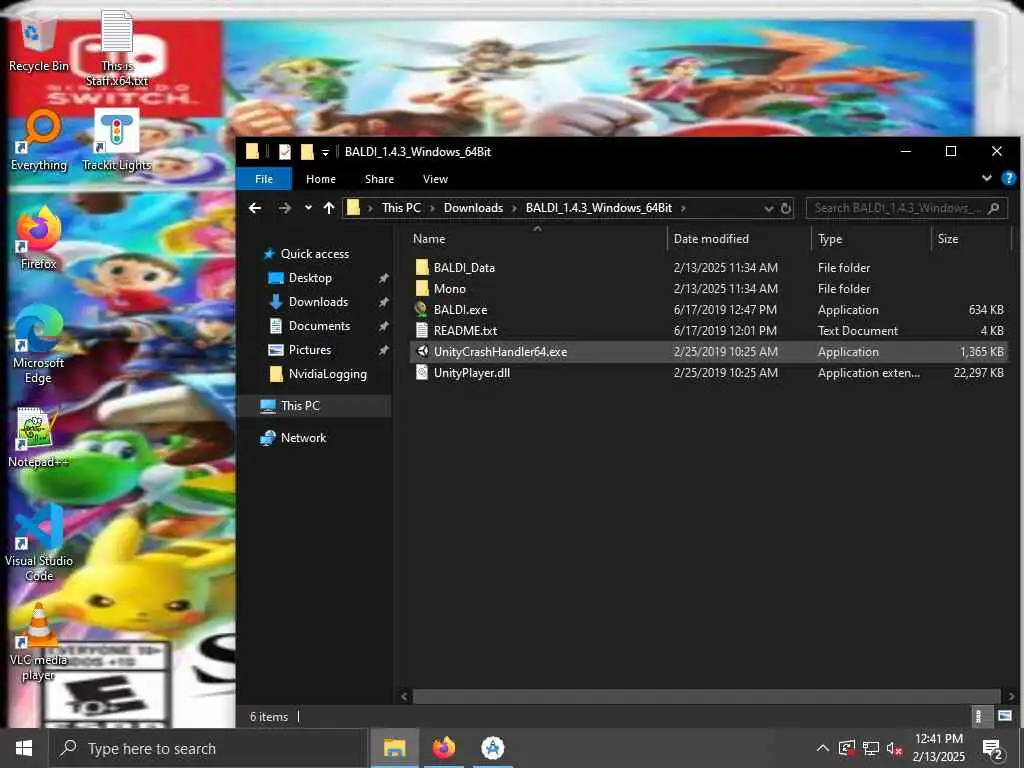Click the Properties icon in Explorer's quick access toolbar

pos(285,152)
